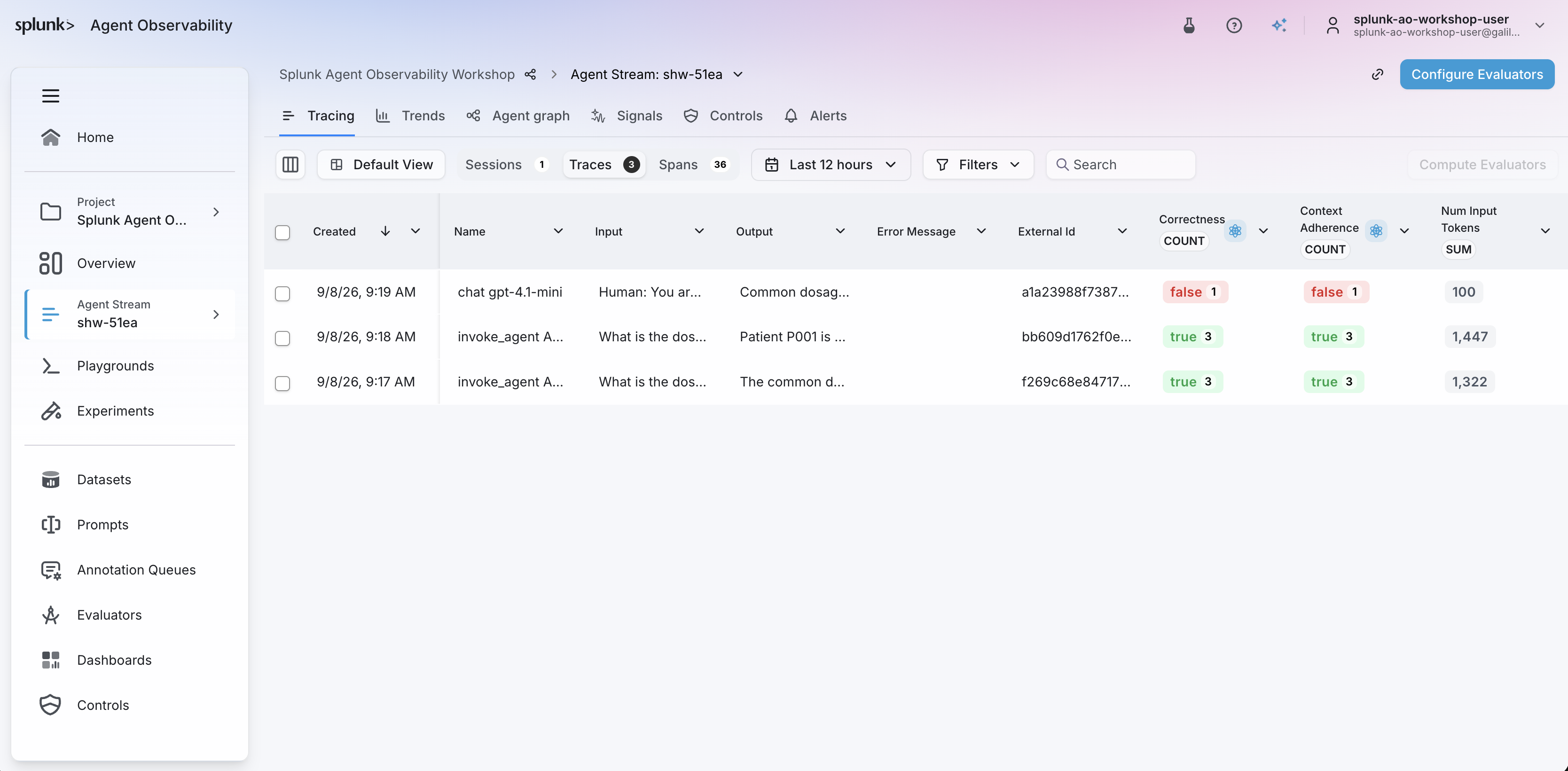1568x771 pixels.
Task: Open the Last 12 hours time range dropdown
Action: 831,165
